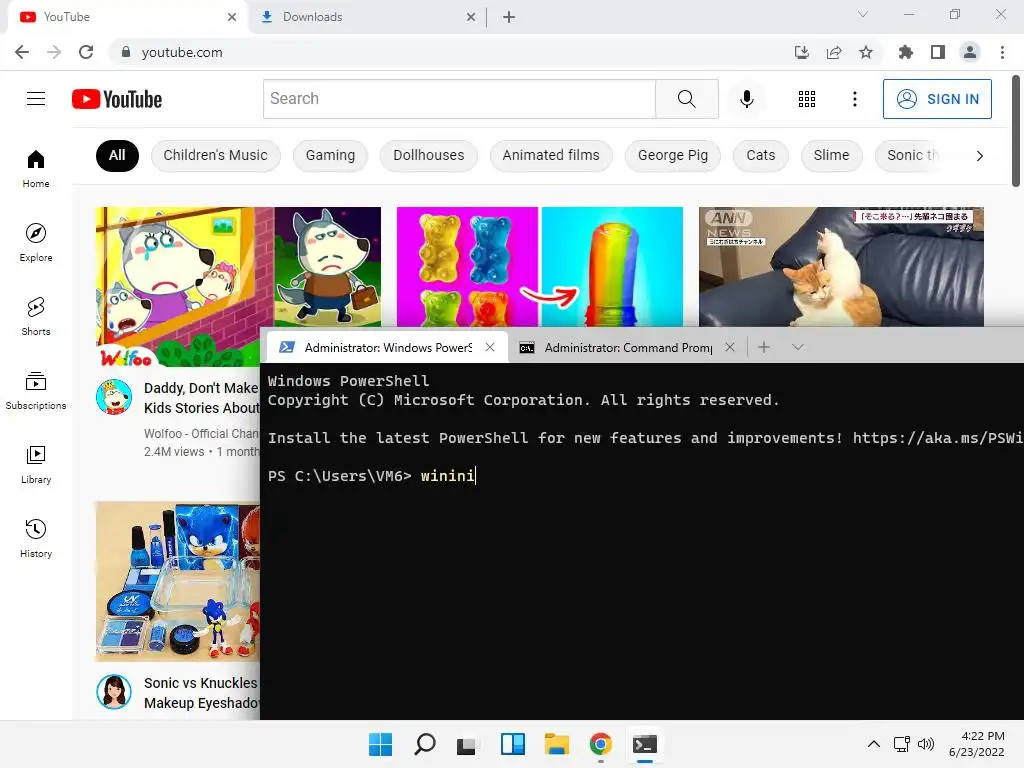Open Widgets from the taskbar
1024x768 pixels.
(513, 744)
